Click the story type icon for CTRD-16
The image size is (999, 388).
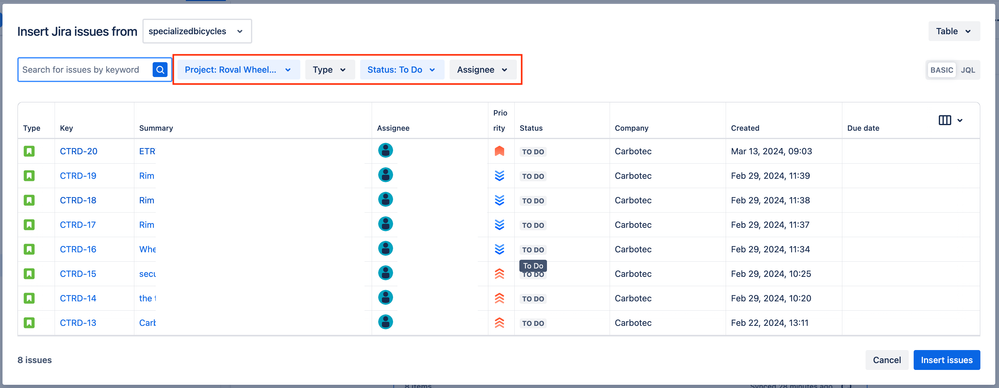coord(29,249)
